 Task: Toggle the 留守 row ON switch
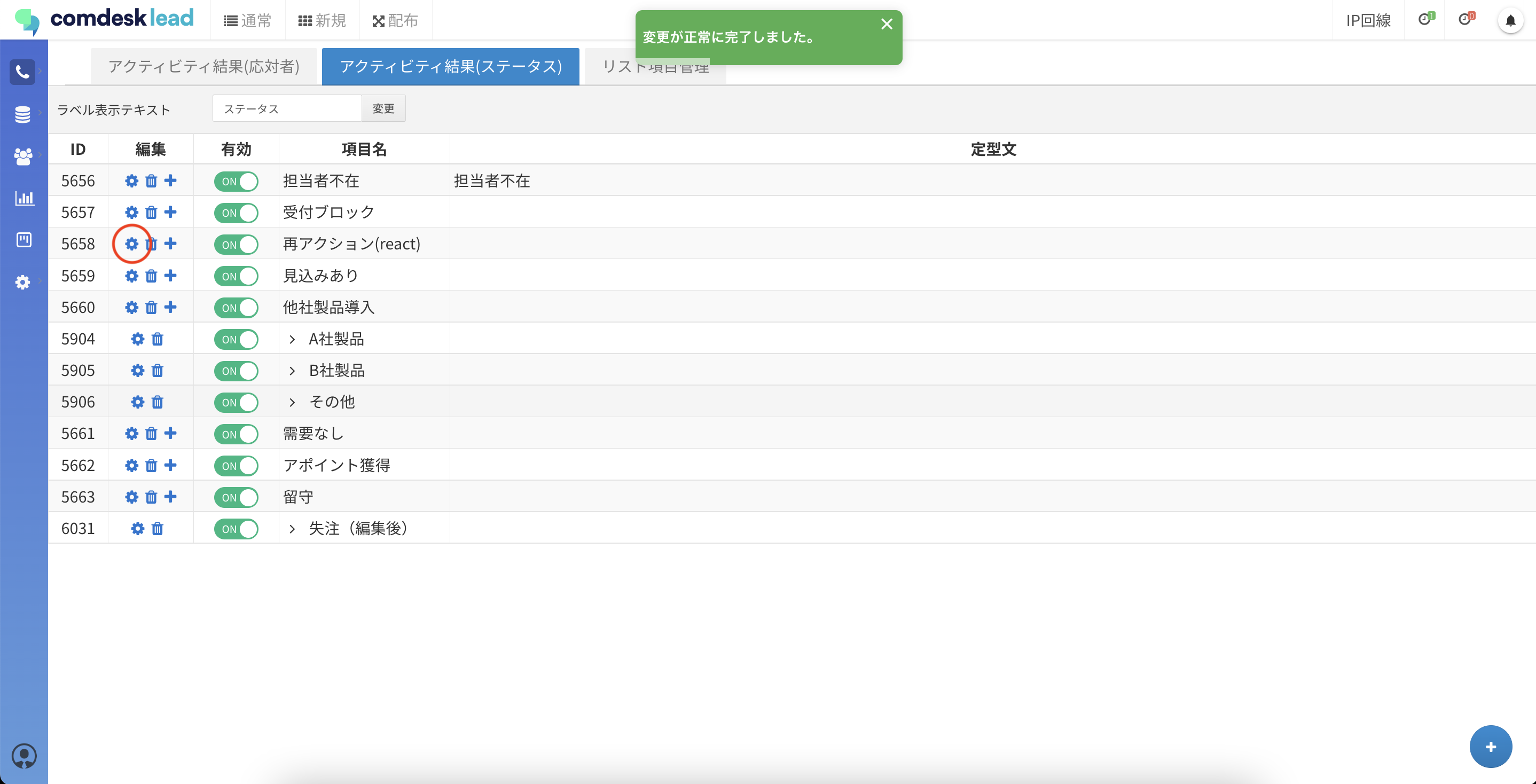(236, 497)
